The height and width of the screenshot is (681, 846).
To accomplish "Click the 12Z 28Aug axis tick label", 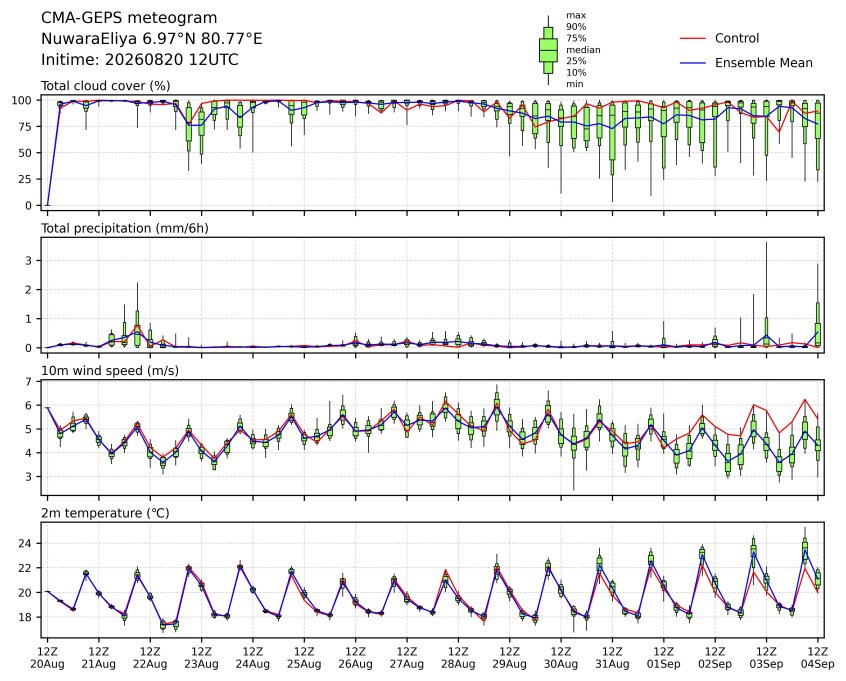I will [x=458, y=658].
